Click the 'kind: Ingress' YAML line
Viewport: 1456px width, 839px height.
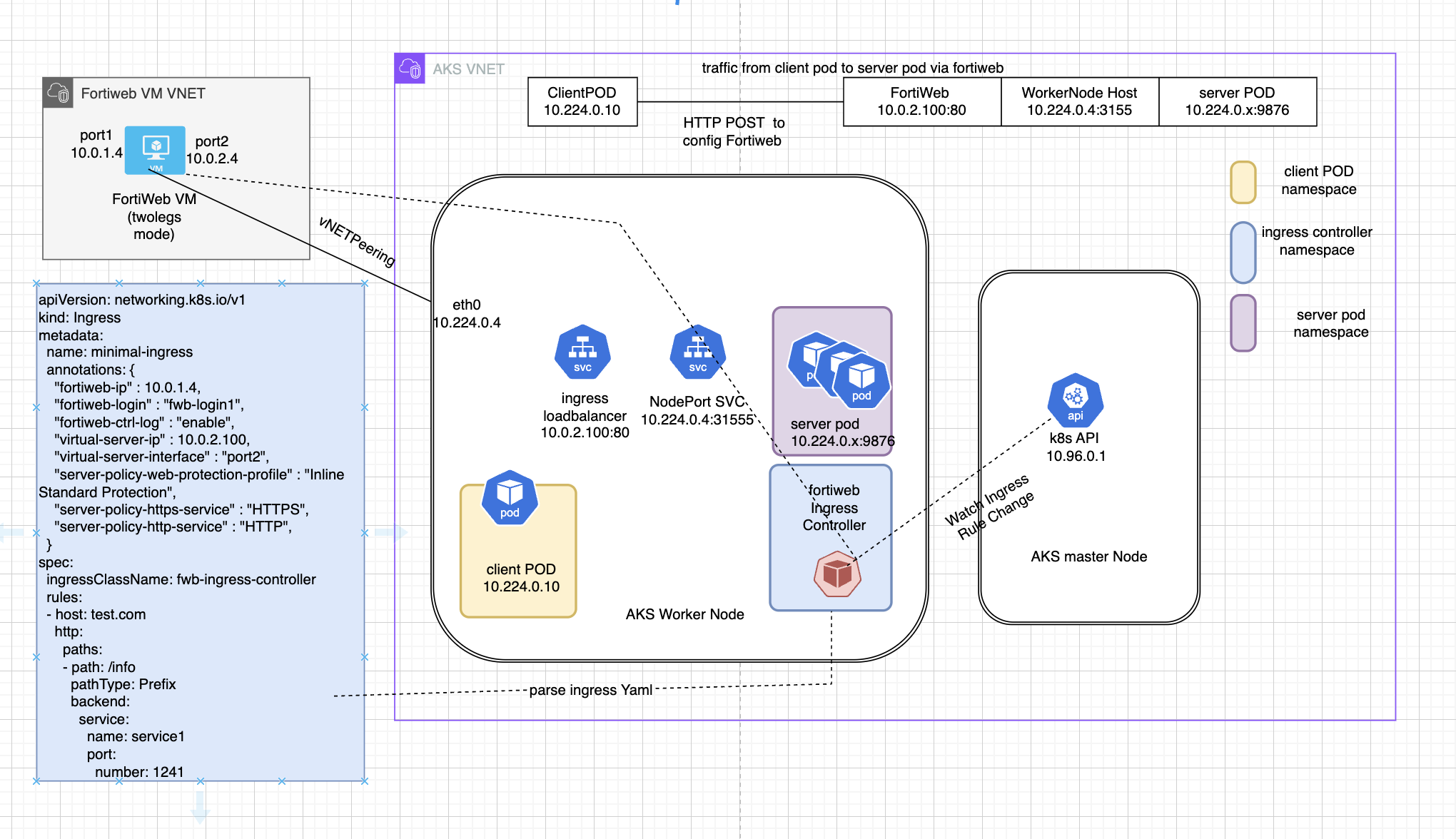79,317
